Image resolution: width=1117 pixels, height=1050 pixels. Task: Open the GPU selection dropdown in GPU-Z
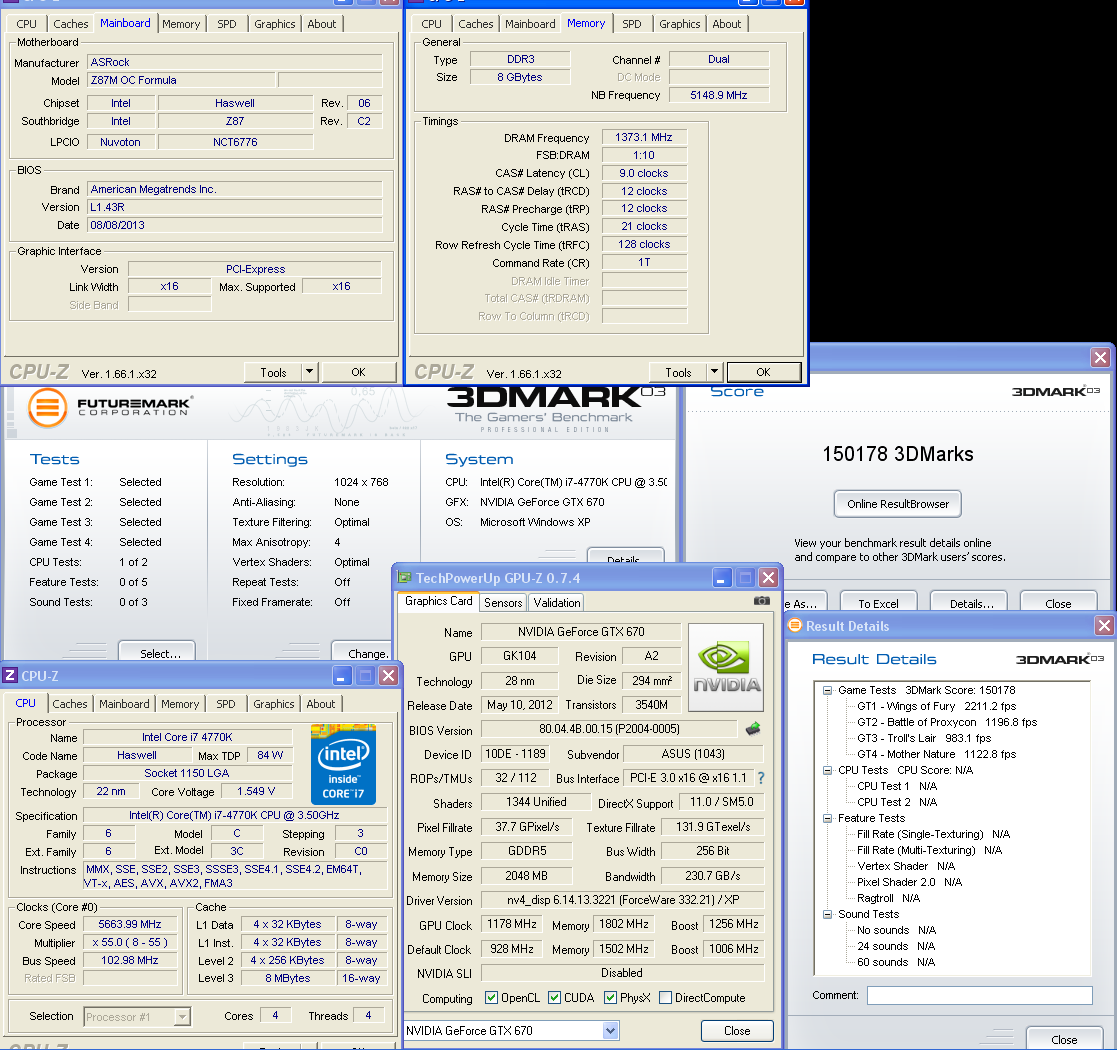(x=610, y=1030)
